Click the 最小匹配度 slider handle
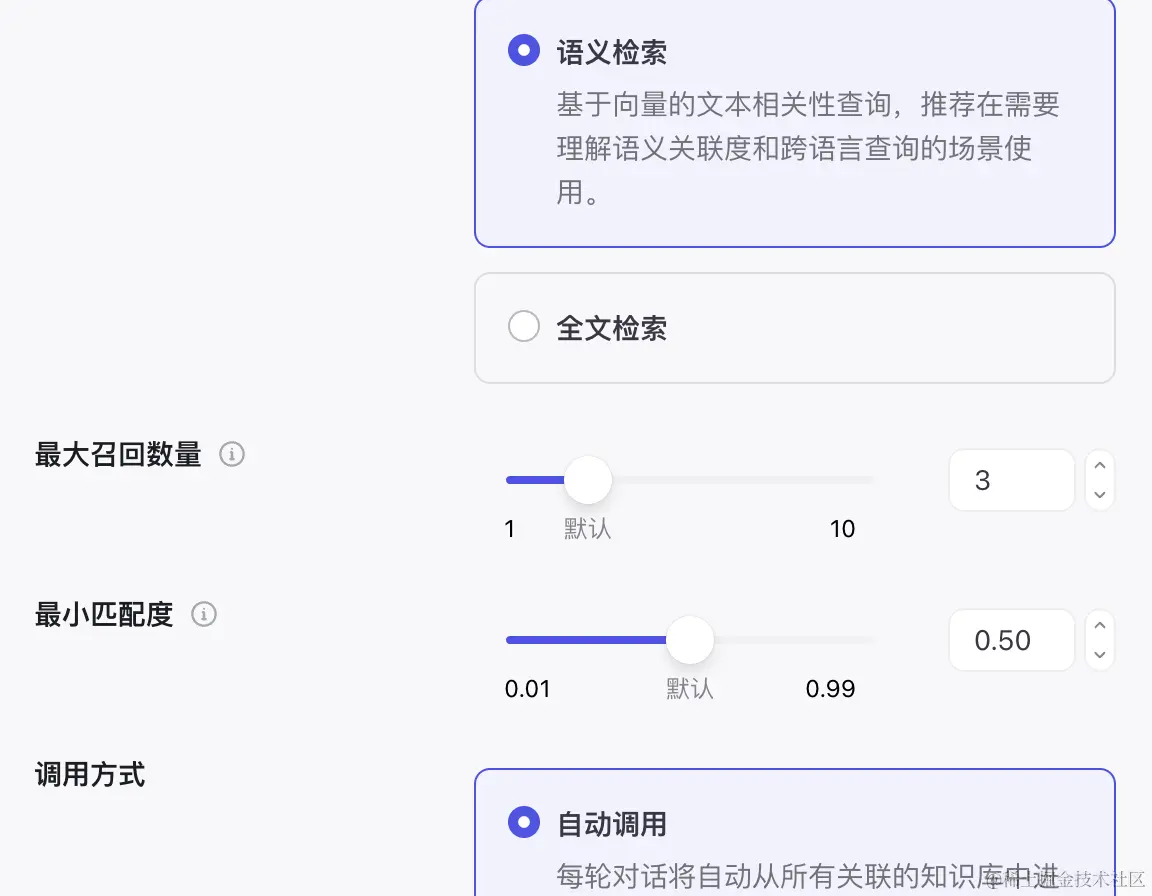Image resolution: width=1152 pixels, height=896 pixels. (690, 639)
